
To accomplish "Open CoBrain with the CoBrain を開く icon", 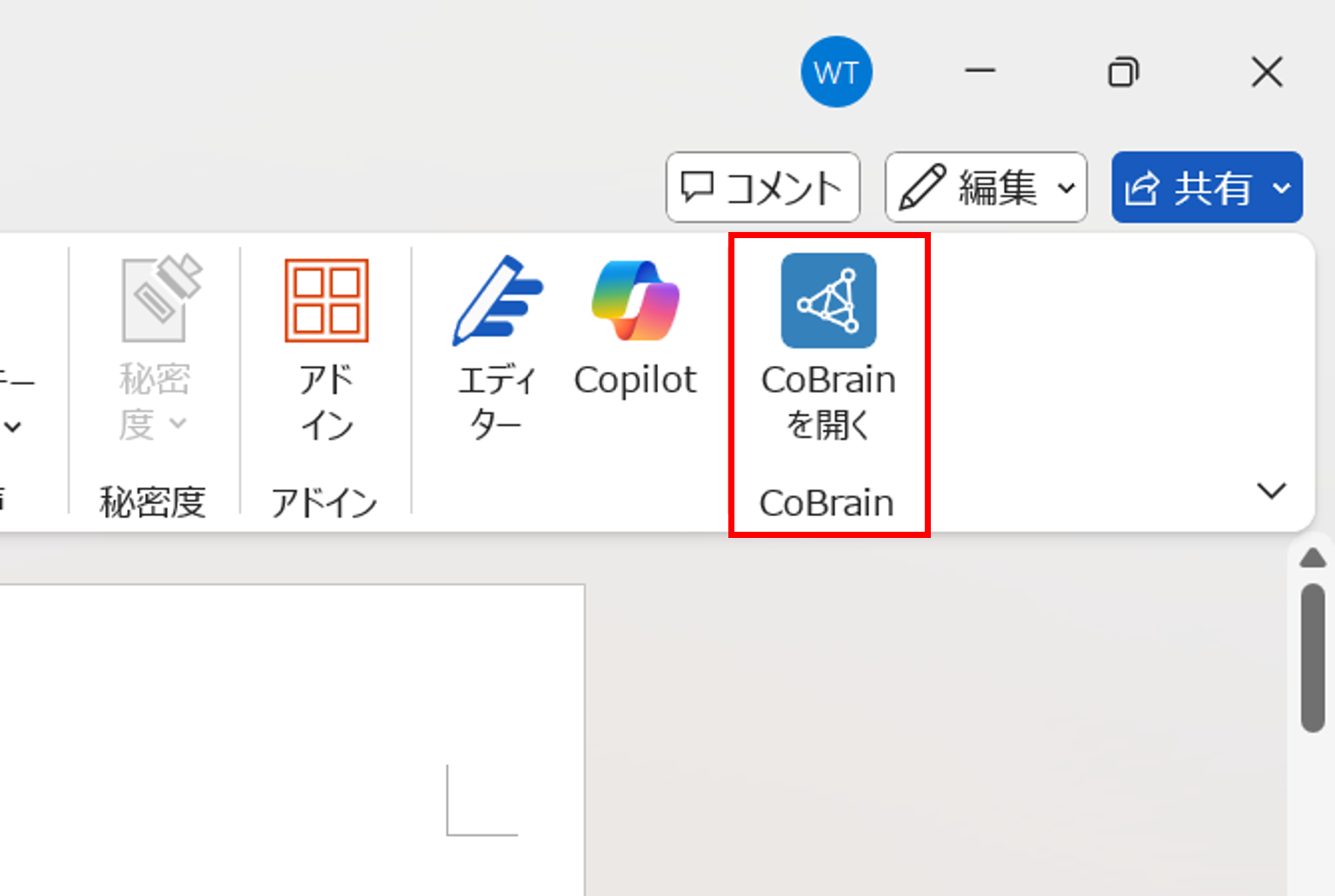I will point(827,302).
